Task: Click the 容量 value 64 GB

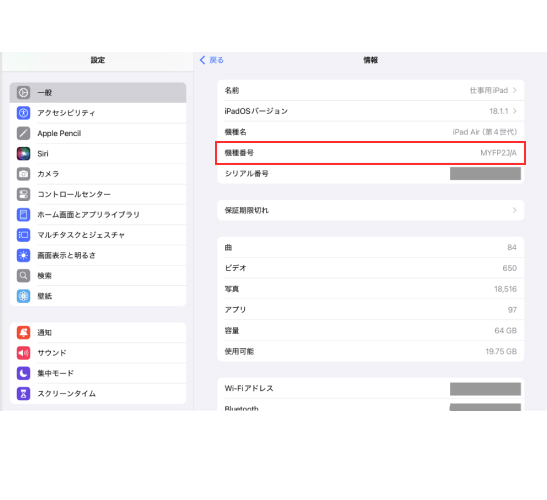Action: [x=505, y=330]
